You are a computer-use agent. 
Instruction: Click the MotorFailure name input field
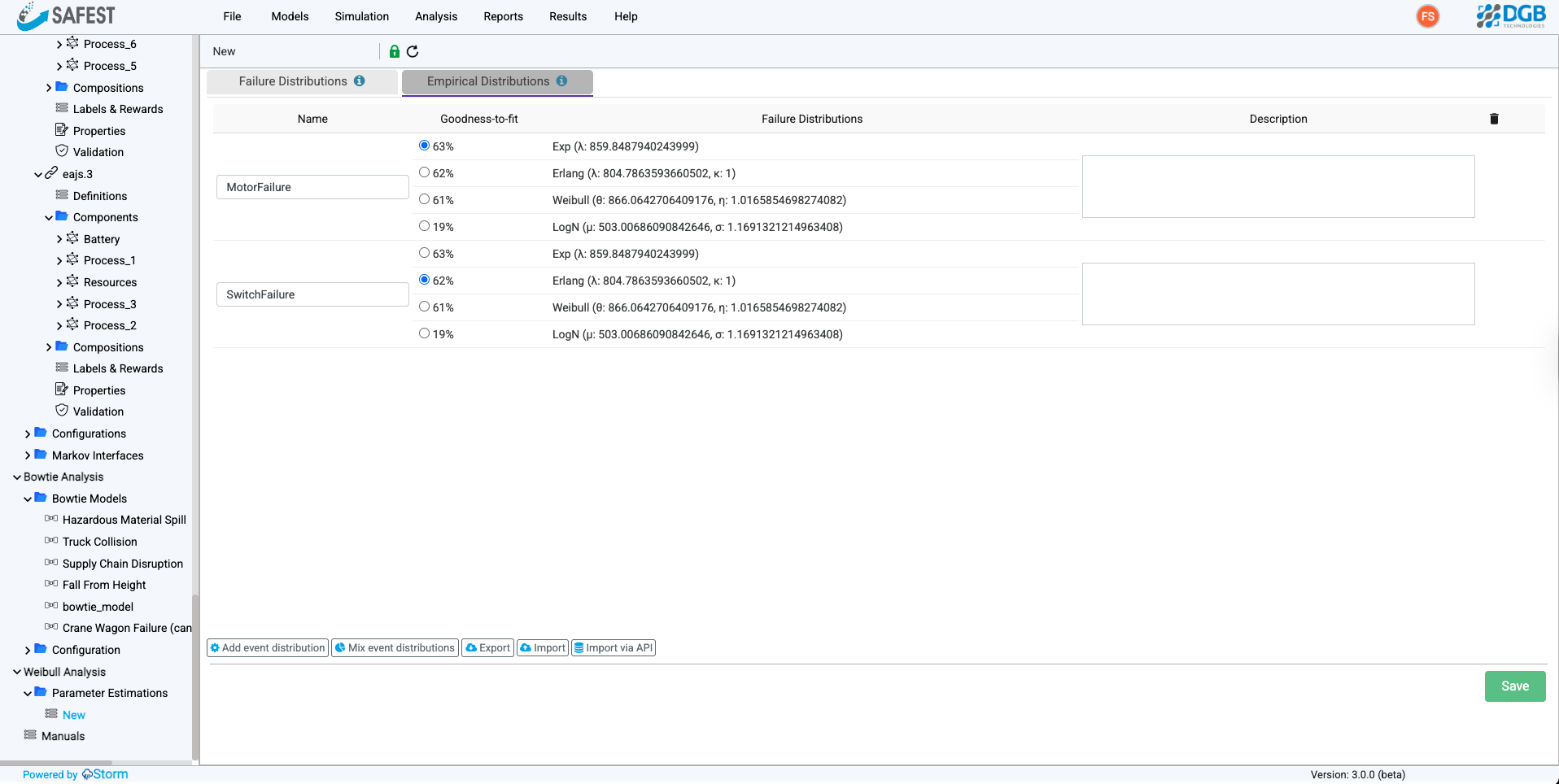click(x=312, y=187)
